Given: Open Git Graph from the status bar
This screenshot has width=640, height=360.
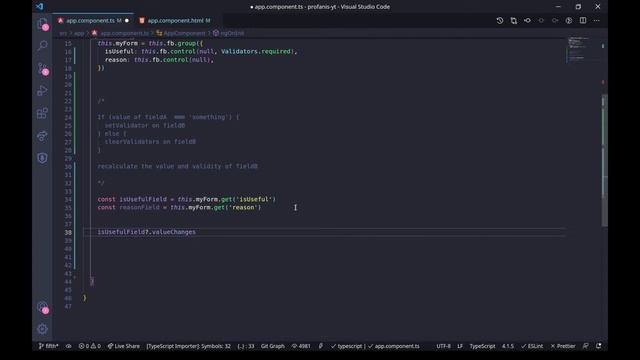Looking at the screenshot, I should tap(273, 346).
